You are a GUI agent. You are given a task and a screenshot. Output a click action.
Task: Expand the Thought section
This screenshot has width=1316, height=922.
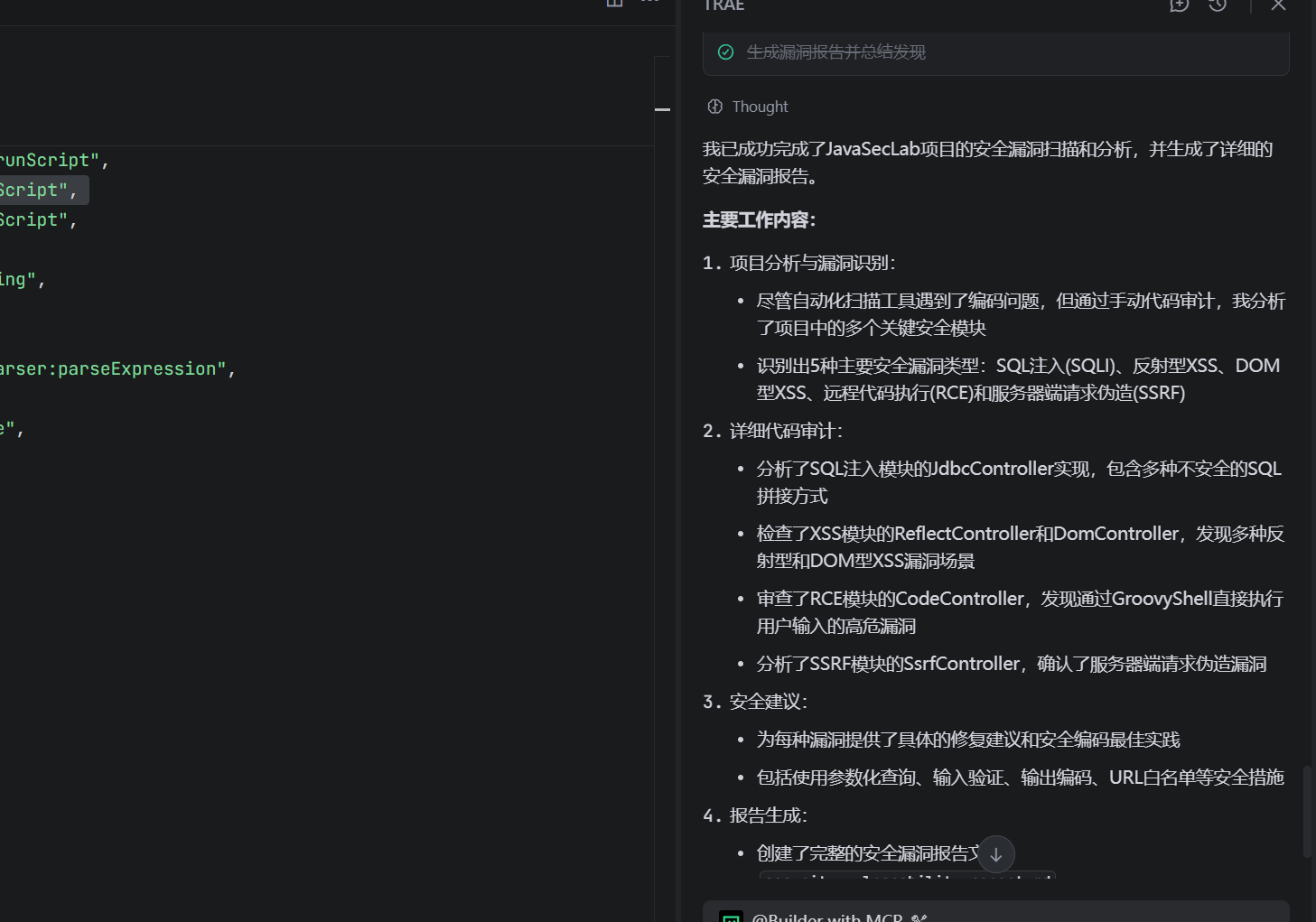pyautogui.click(x=759, y=106)
